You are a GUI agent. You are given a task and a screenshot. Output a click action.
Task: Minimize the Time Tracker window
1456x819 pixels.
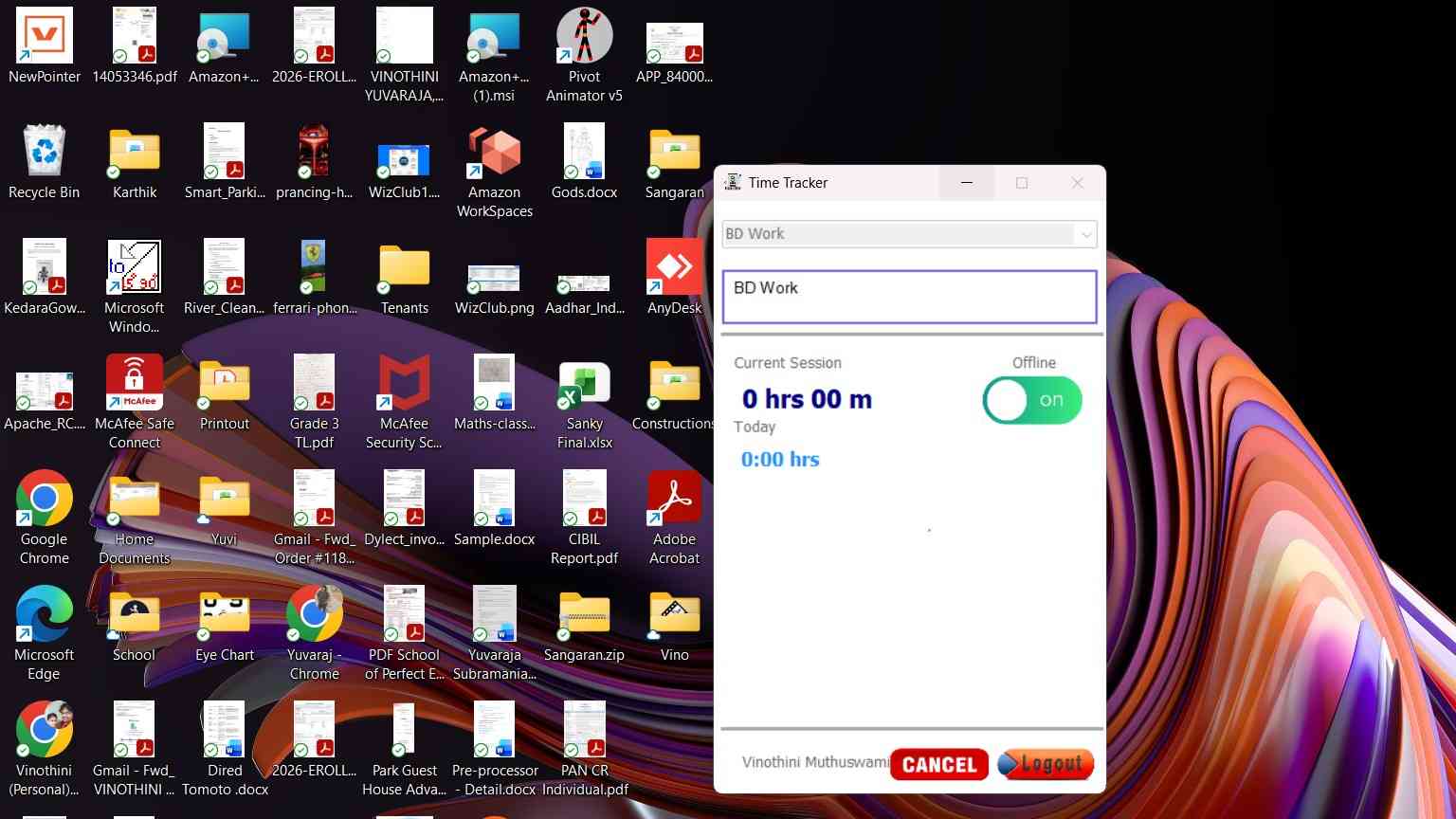[x=967, y=183]
